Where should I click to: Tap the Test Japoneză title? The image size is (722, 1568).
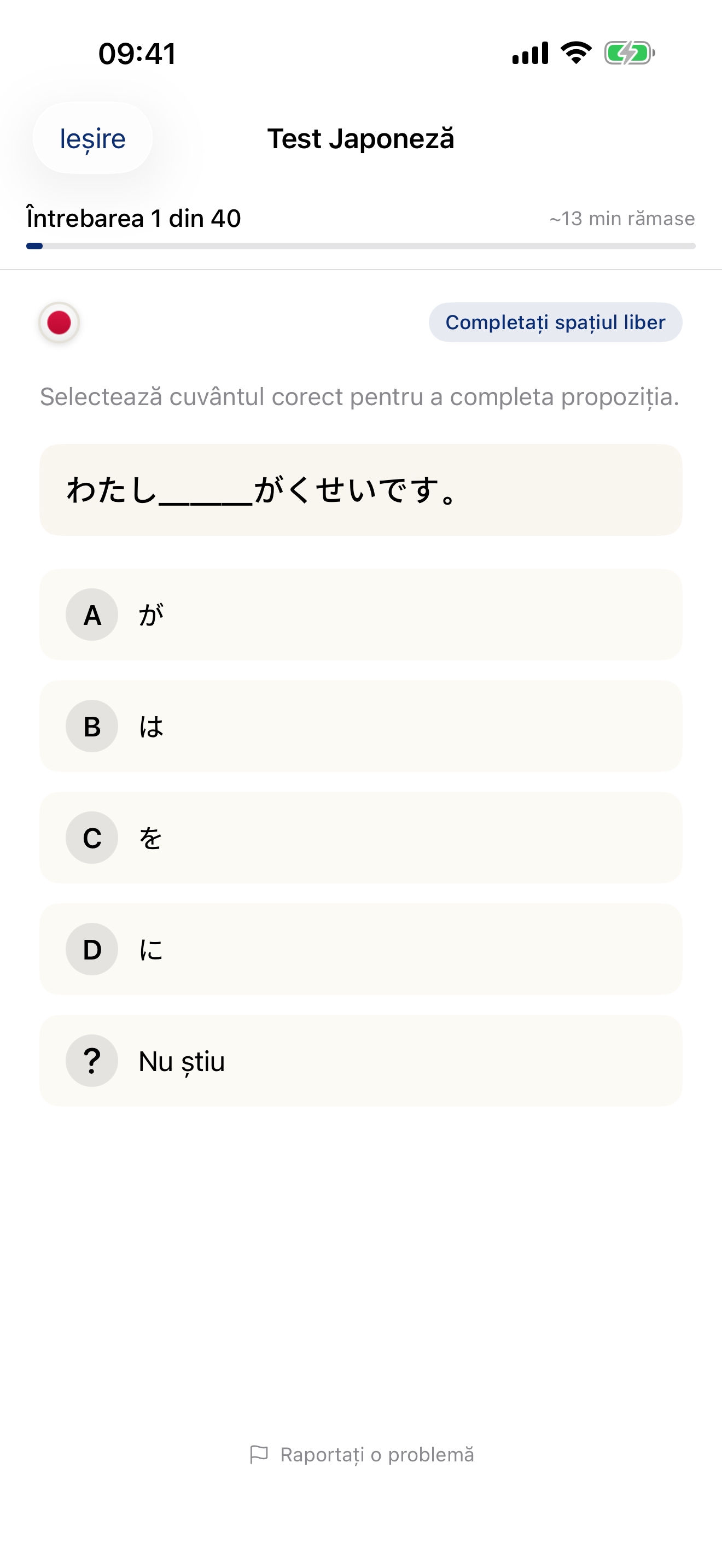pyautogui.click(x=360, y=139)
